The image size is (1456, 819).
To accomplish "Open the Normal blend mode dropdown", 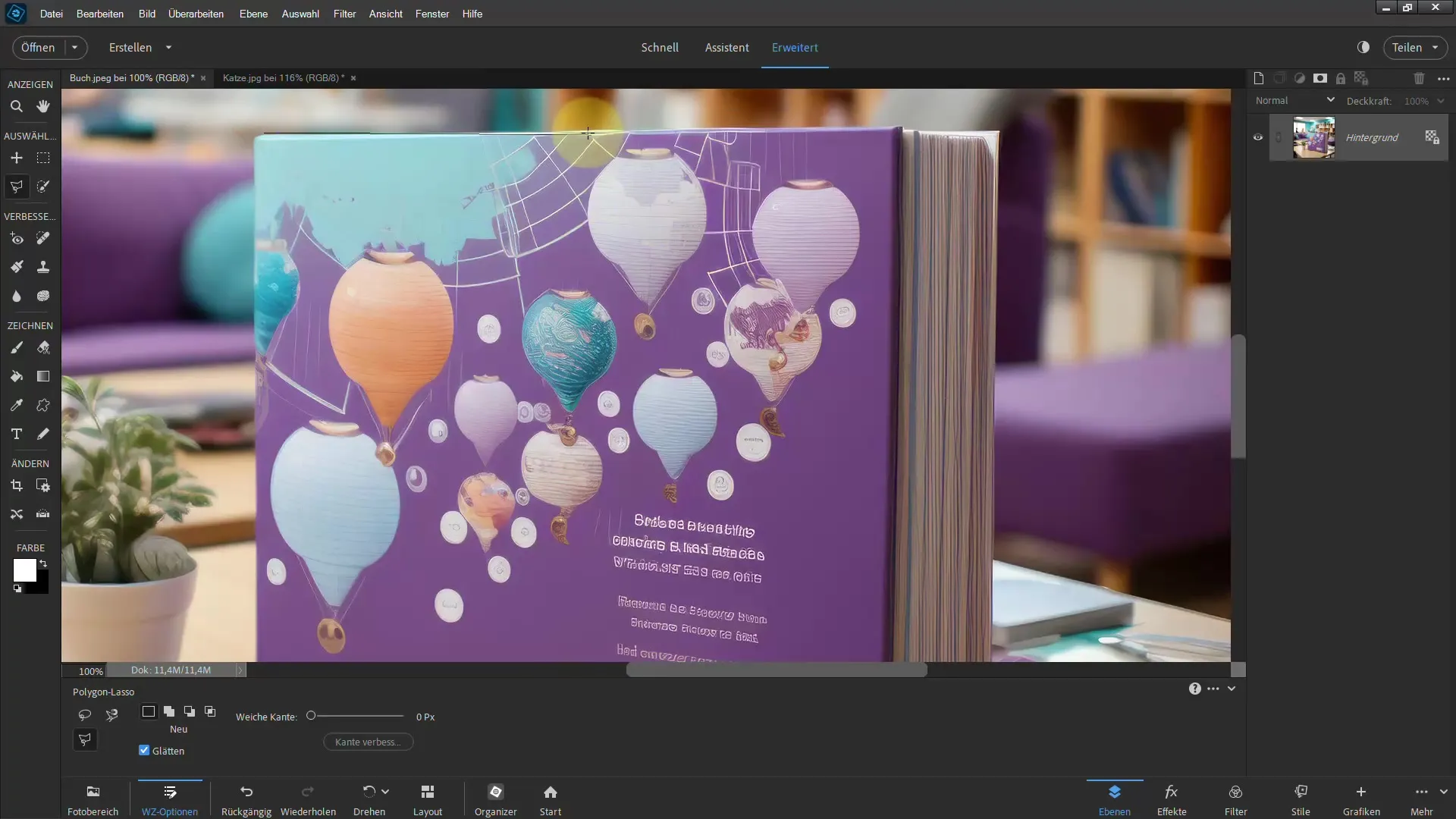I will pyautogui.click(x=1295, y=100).
